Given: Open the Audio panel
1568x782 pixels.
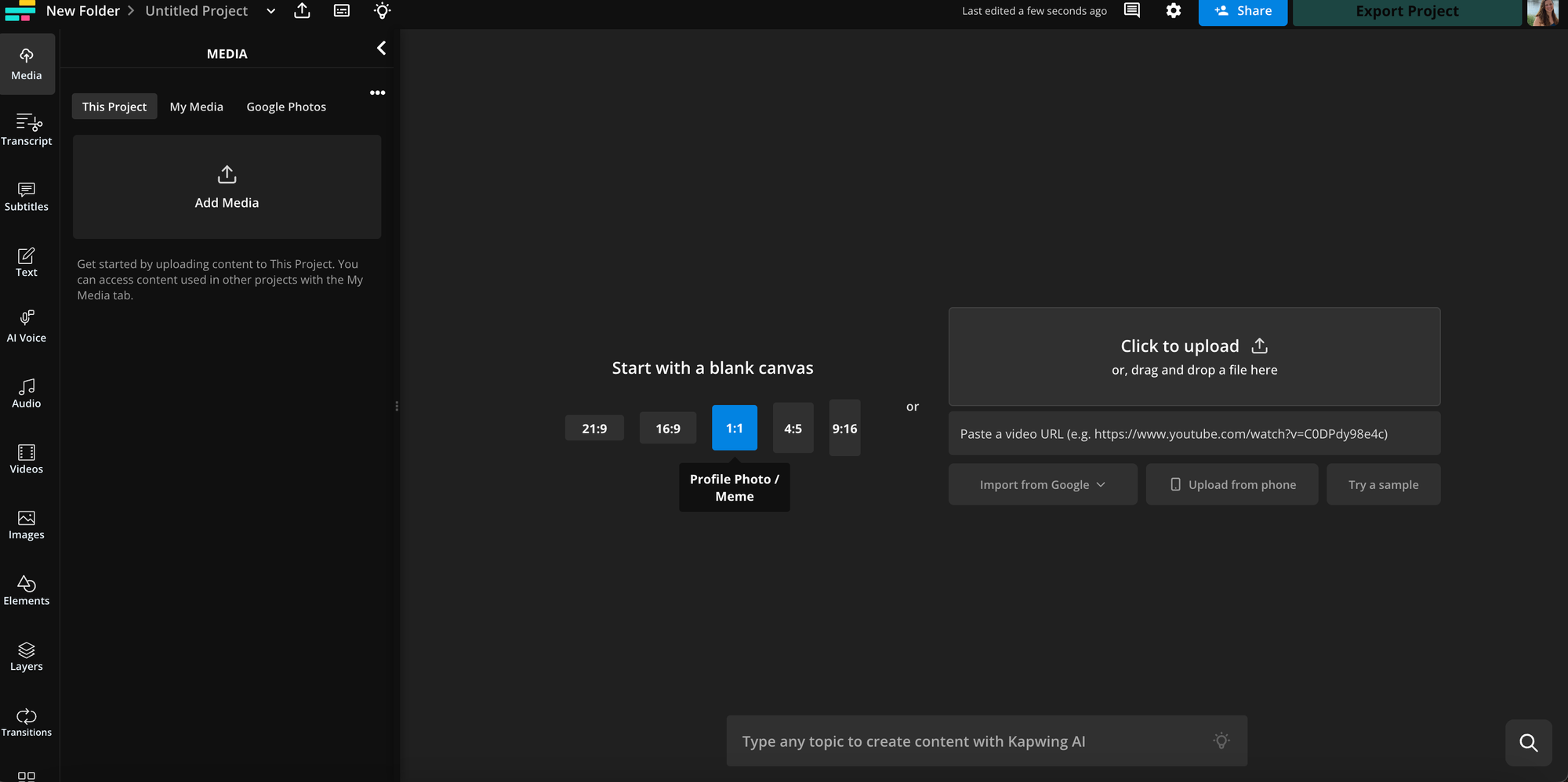Looking at the screenshot, I should point(27,393).
